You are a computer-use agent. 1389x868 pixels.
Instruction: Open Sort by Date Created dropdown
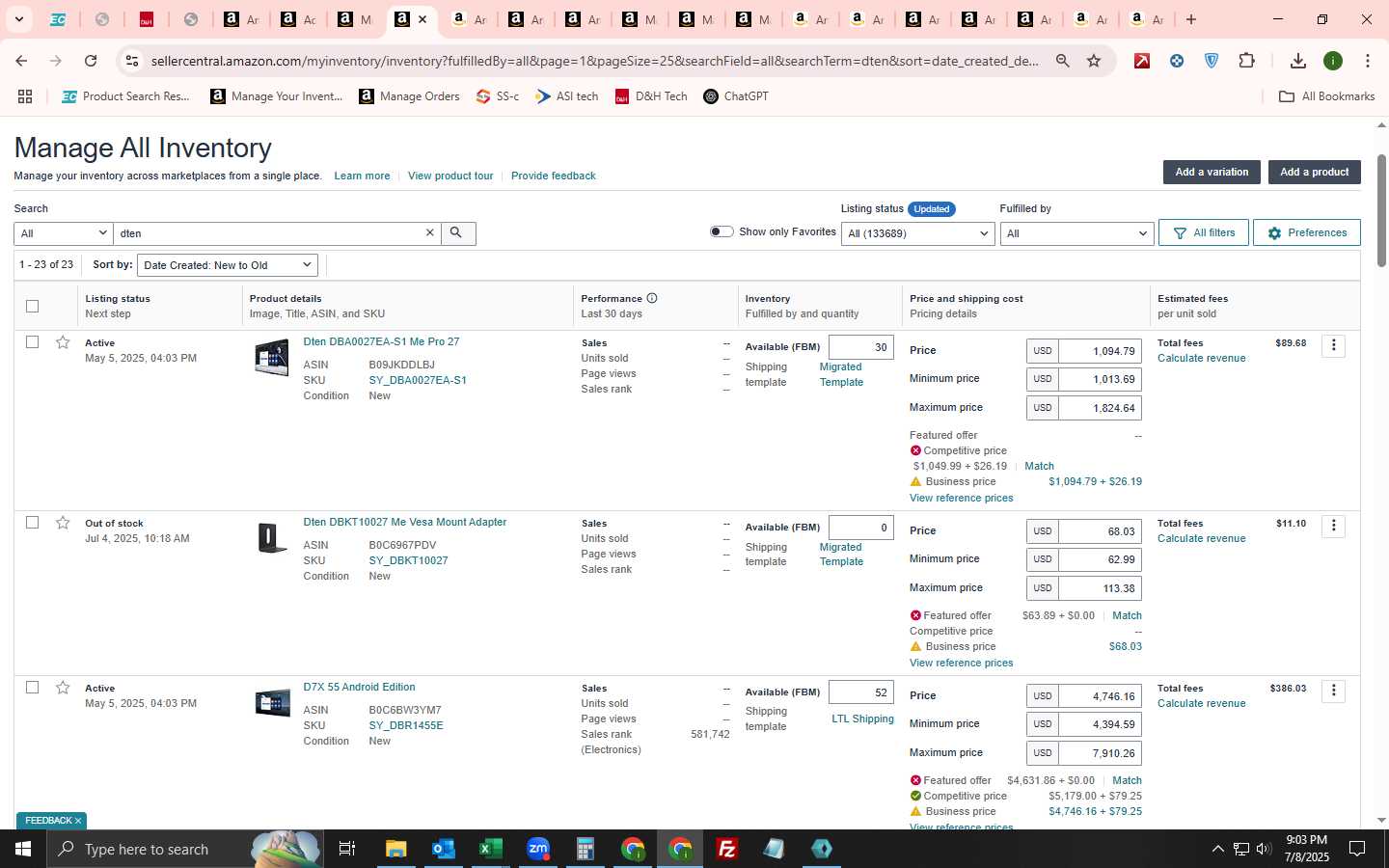[228, 265]
